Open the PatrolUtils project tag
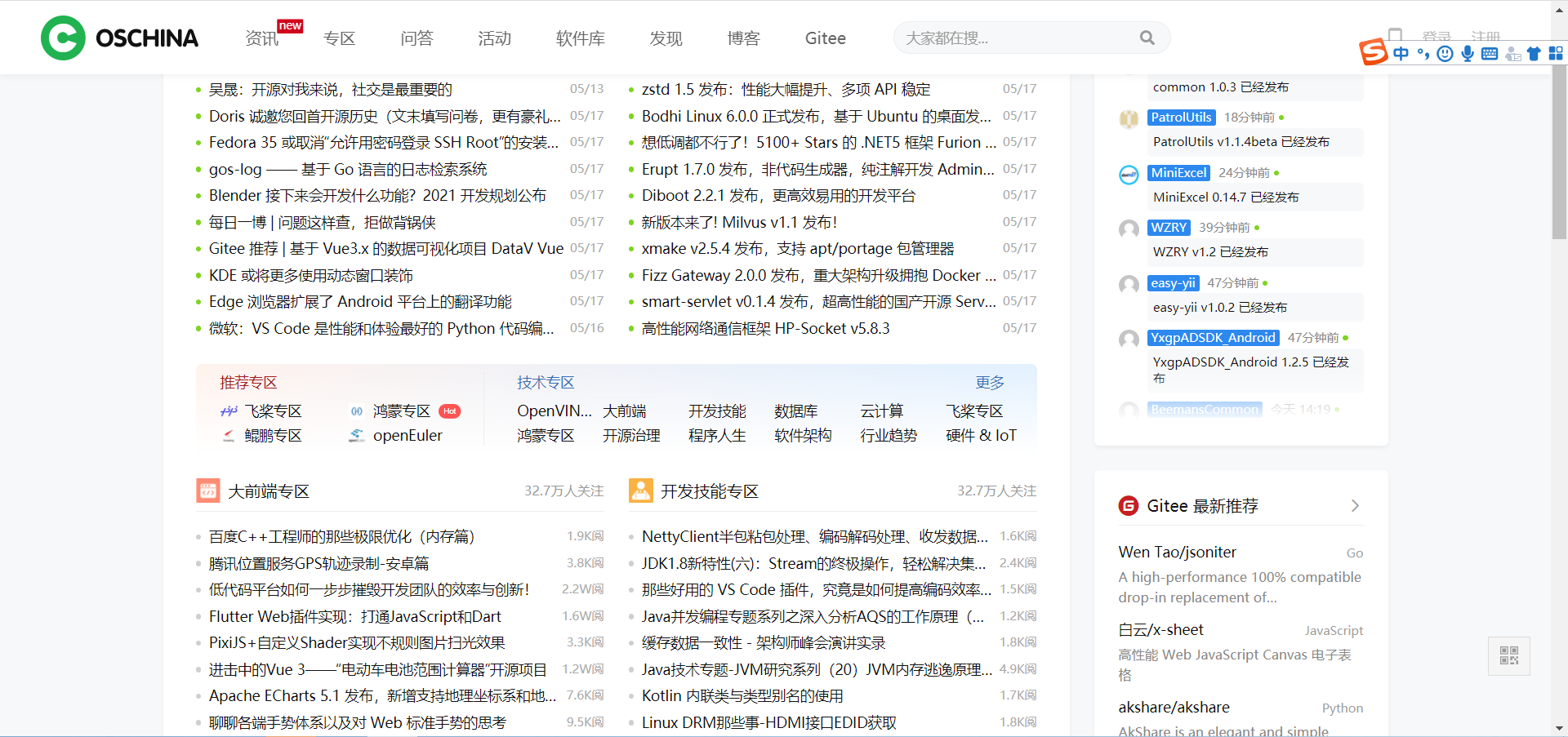Viewport: 1568px width, 737px height. [x=1181, y=118]
